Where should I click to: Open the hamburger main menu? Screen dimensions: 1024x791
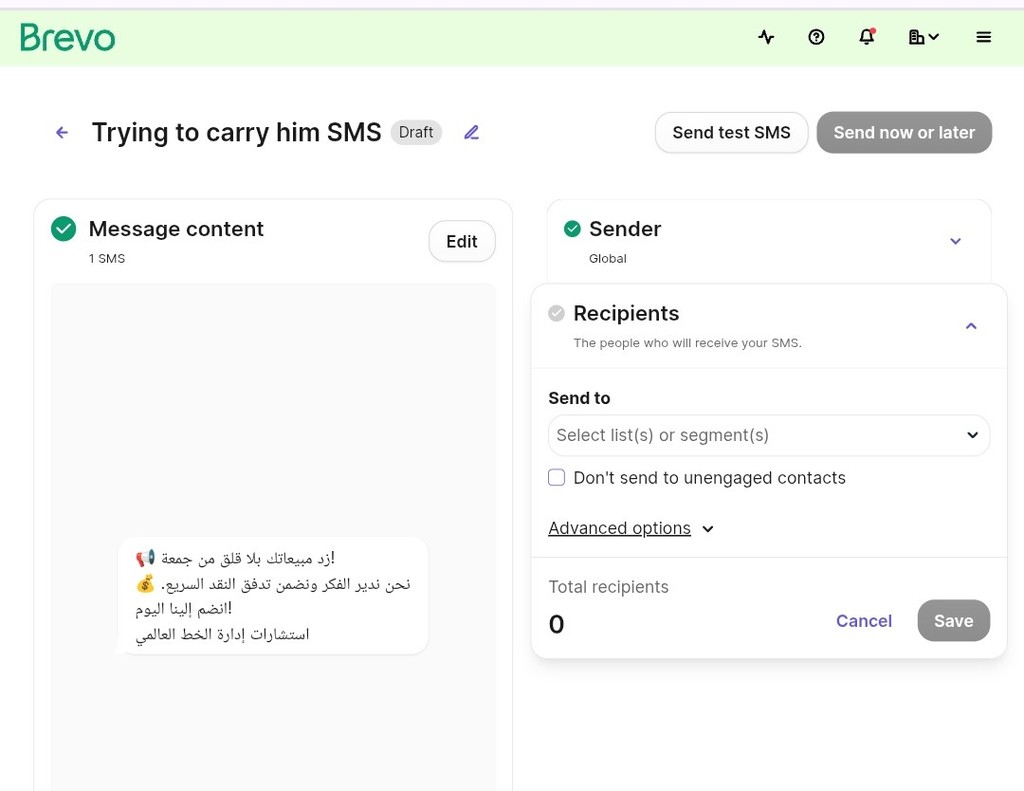(984, 37)
